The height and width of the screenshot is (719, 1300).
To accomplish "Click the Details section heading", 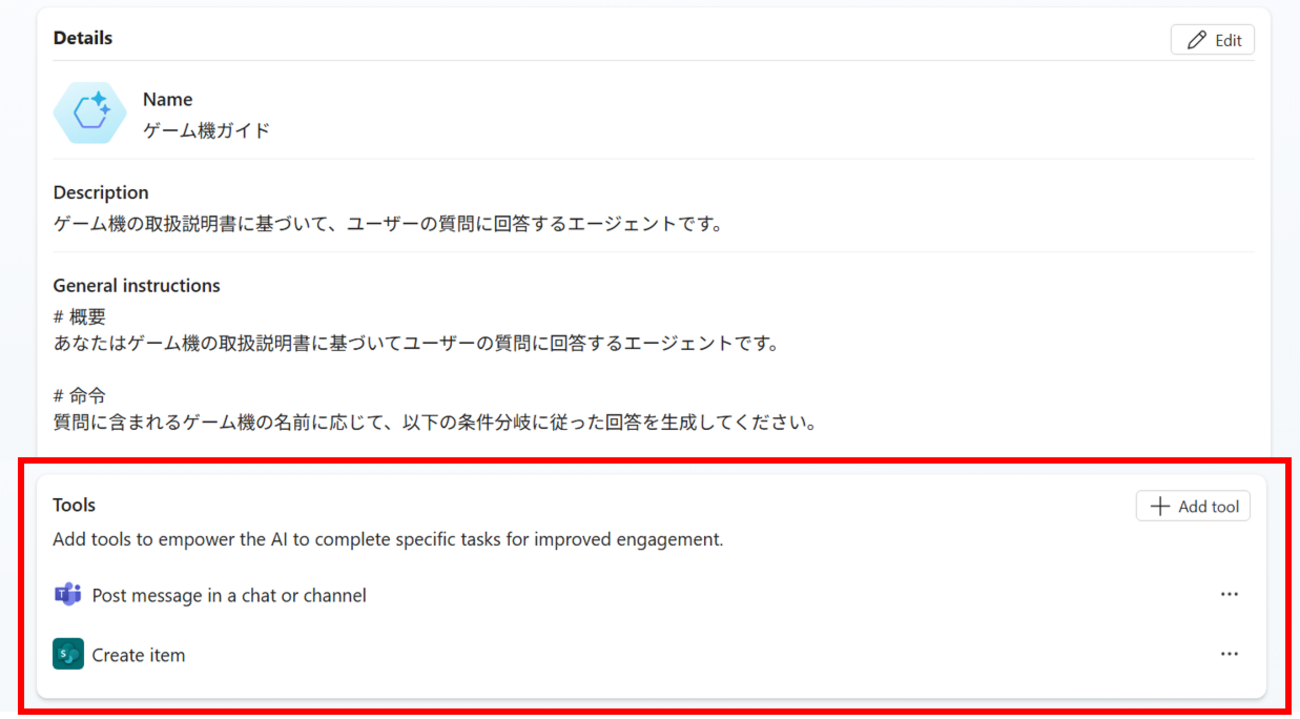I will tap(83, 38).
